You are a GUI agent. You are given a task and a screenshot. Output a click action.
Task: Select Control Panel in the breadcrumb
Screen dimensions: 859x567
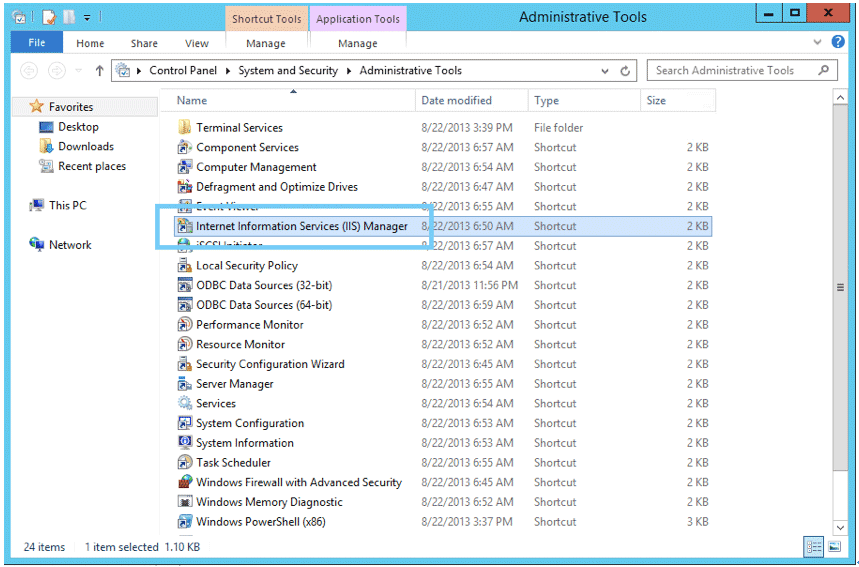183,70
